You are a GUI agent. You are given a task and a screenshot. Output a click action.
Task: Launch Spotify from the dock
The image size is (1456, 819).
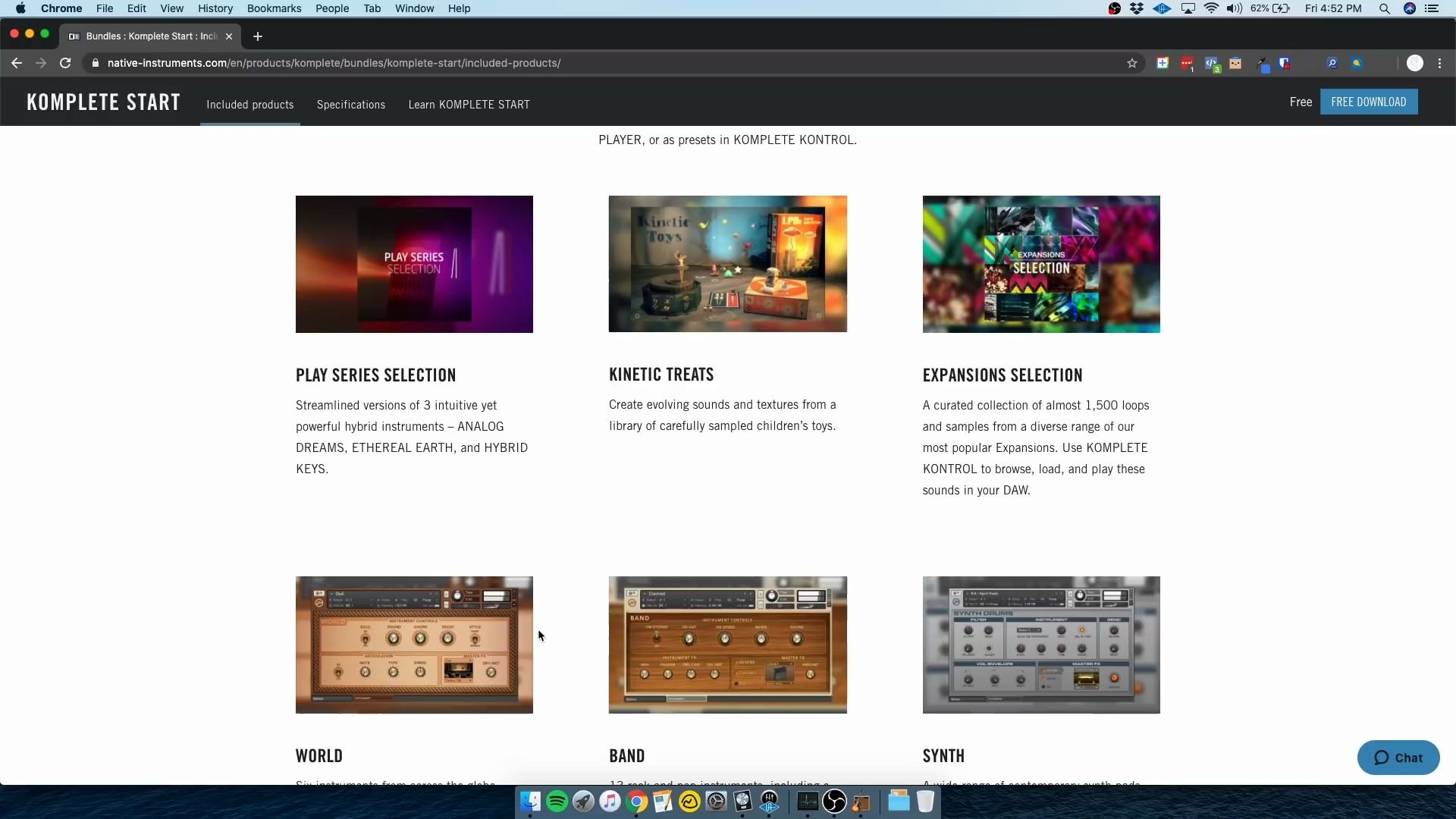coord(557,802)
